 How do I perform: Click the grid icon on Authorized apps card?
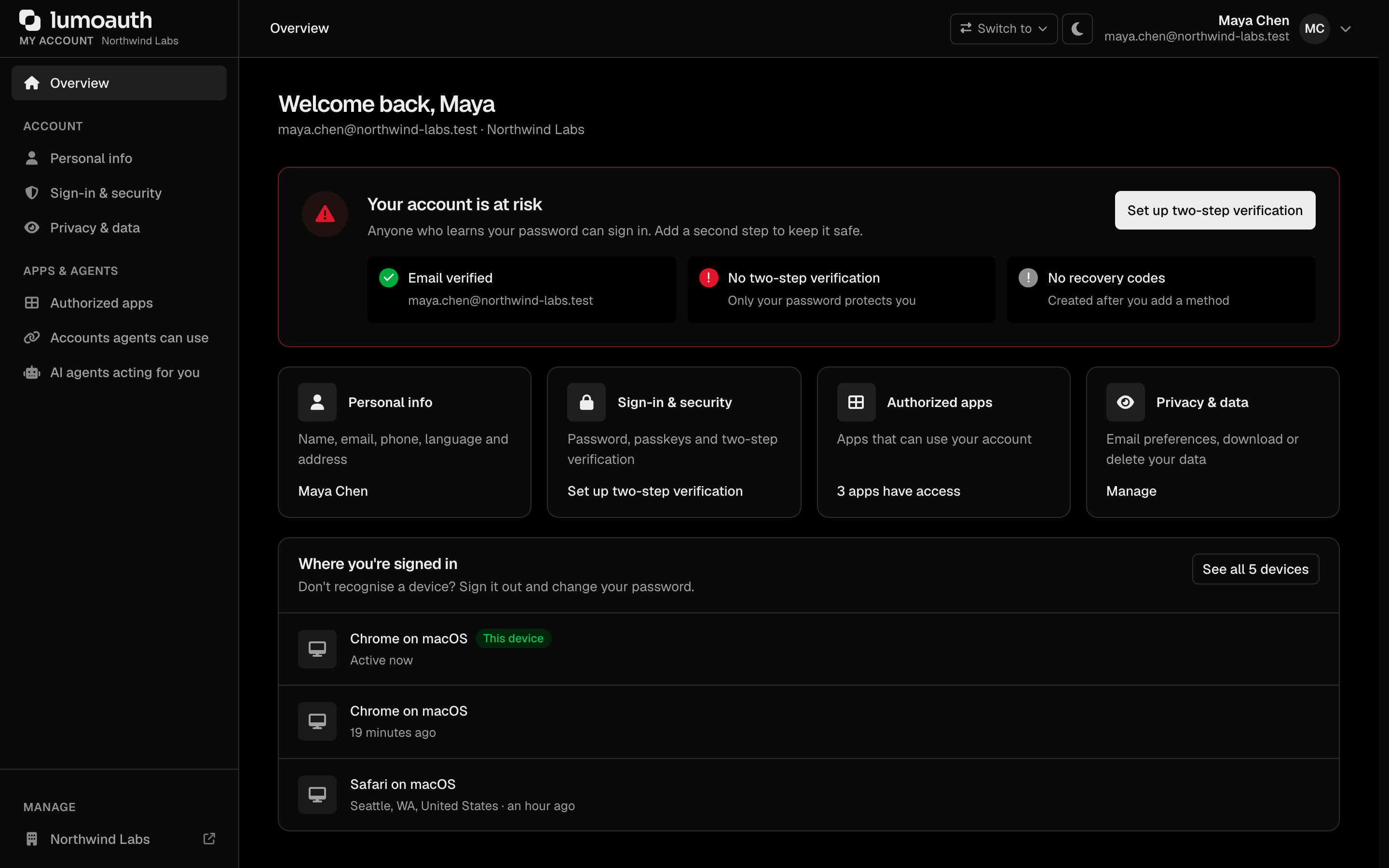tap(856, 403)
